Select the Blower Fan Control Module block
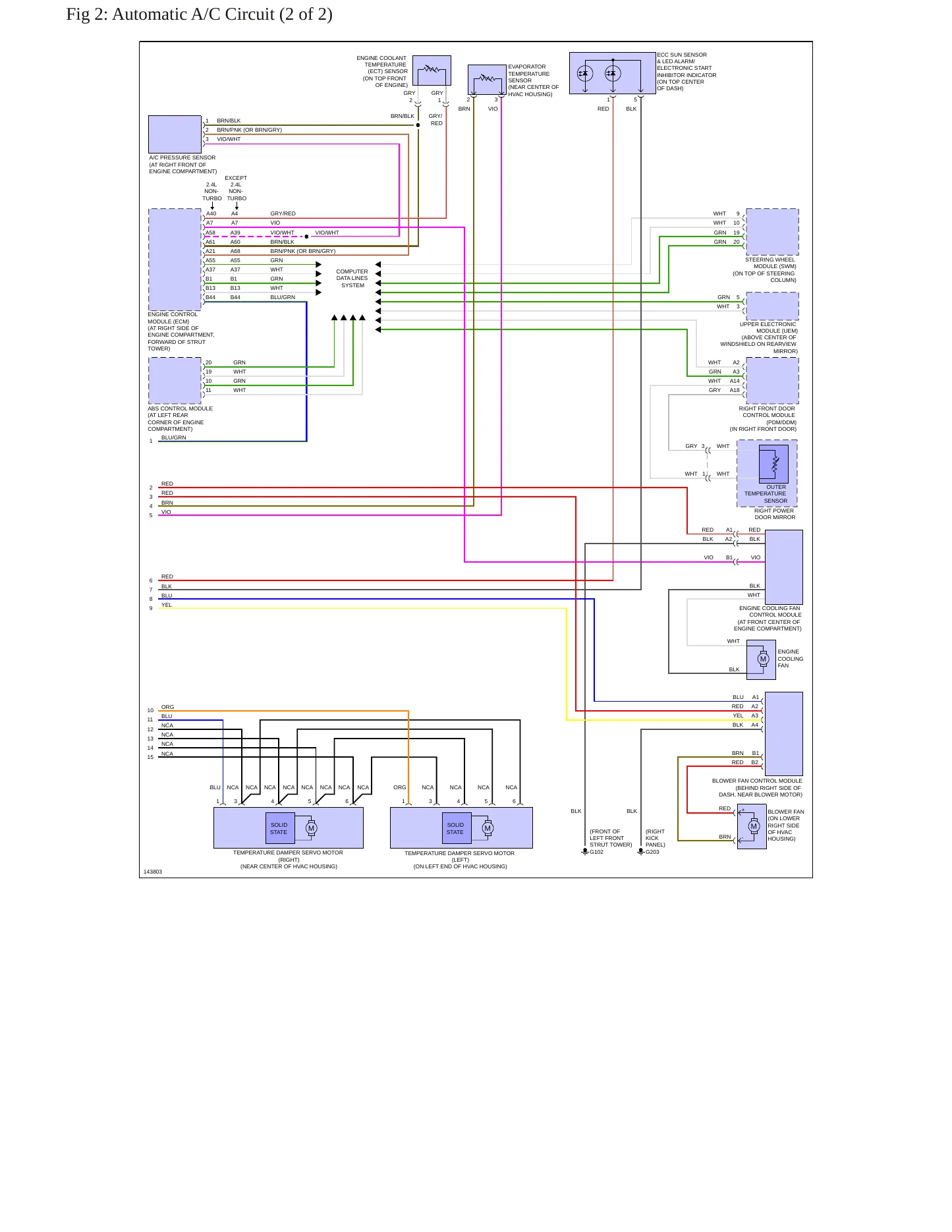The image size is (952, 1232). pyautogui.click(x=783, y=734)
